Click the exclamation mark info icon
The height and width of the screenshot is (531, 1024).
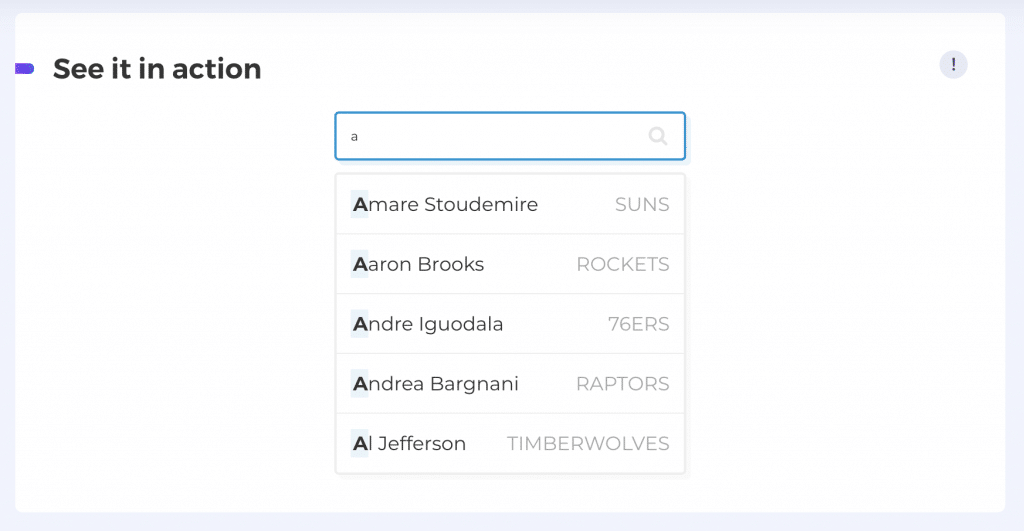953,65
